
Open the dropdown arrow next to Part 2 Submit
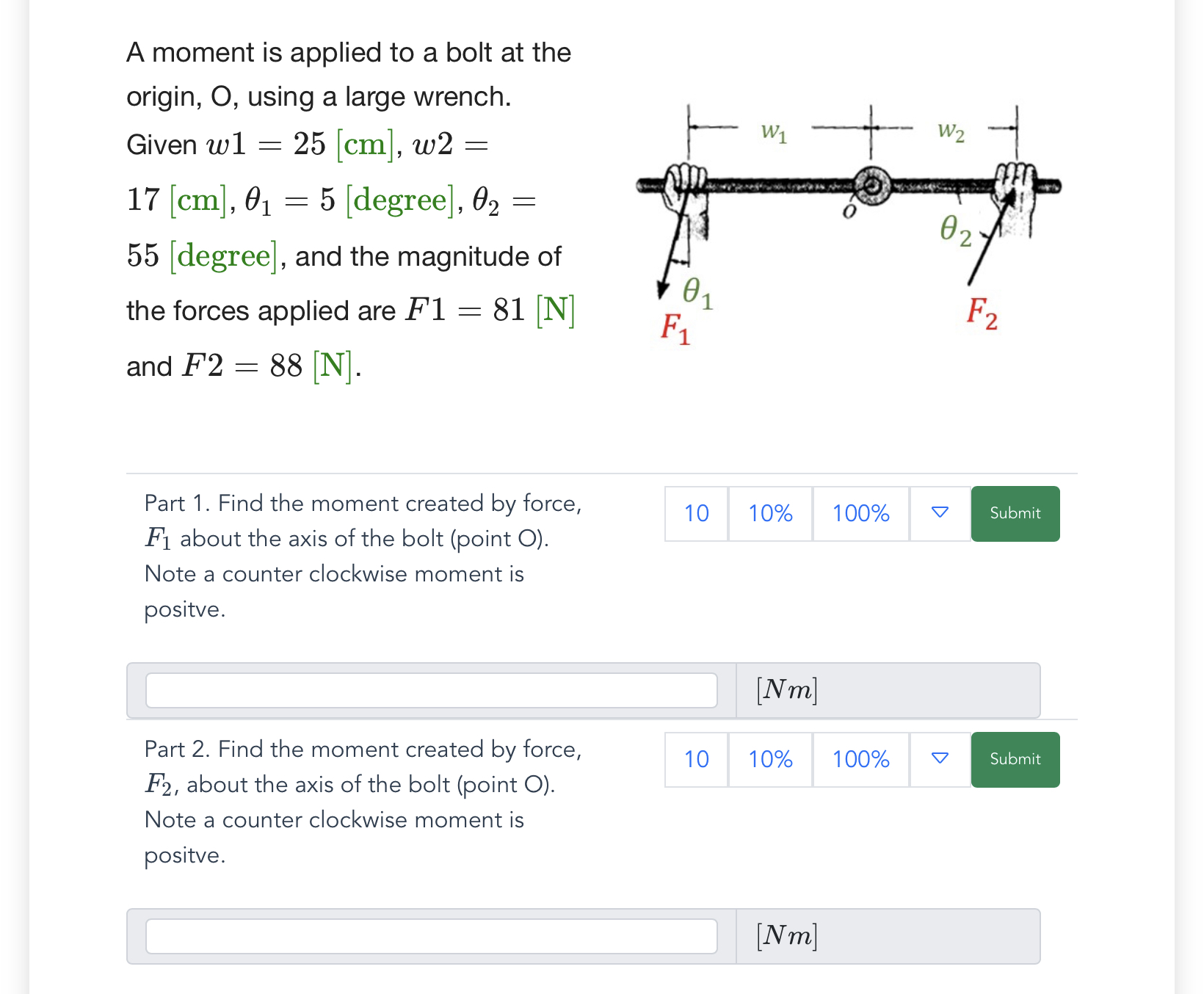click(x=940, y=759)
